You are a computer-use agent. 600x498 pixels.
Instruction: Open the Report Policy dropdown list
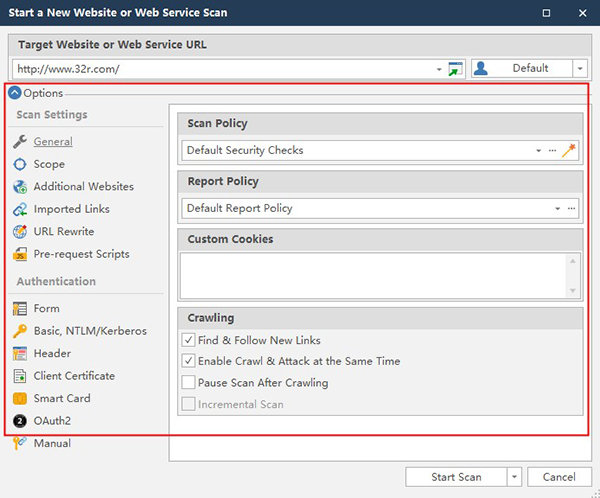(557, 209)
